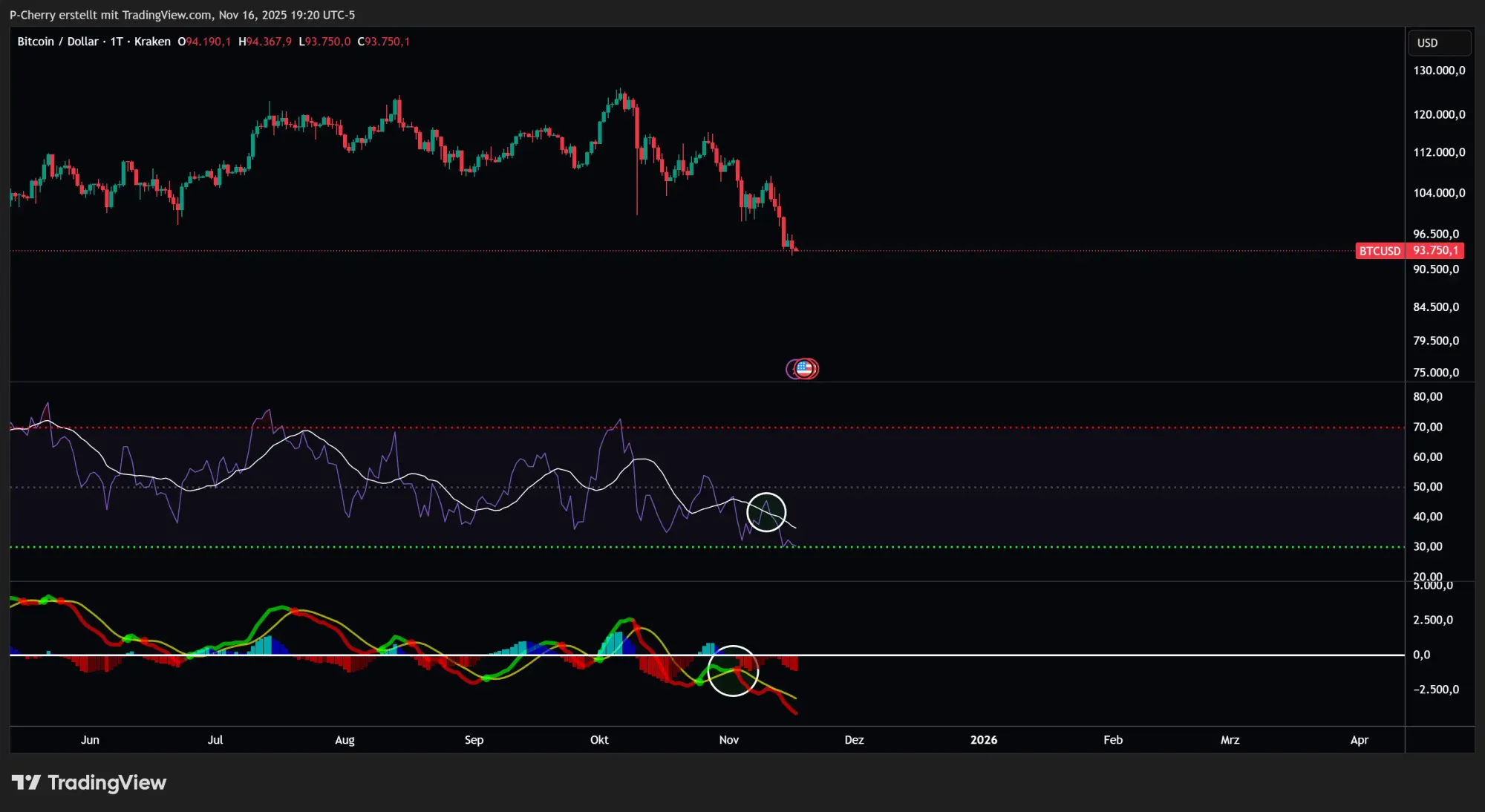Click the O94.190,1 open value in the legend
This screenshot has width=1485, height=812.
[205, 42]
